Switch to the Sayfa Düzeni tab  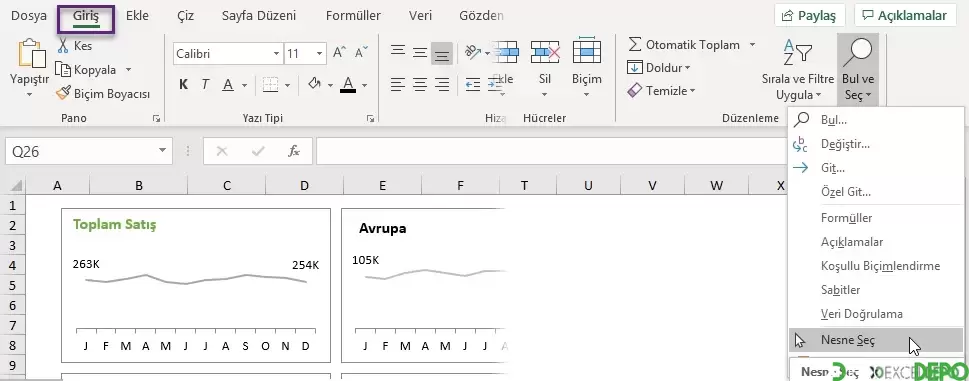coord(259,16)
